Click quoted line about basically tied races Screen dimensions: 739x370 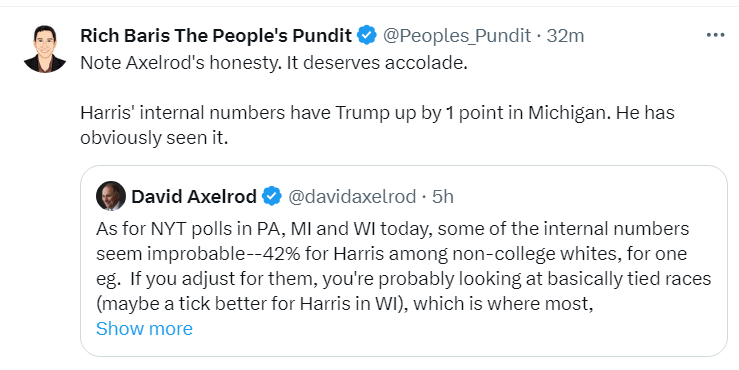(403, 279)
